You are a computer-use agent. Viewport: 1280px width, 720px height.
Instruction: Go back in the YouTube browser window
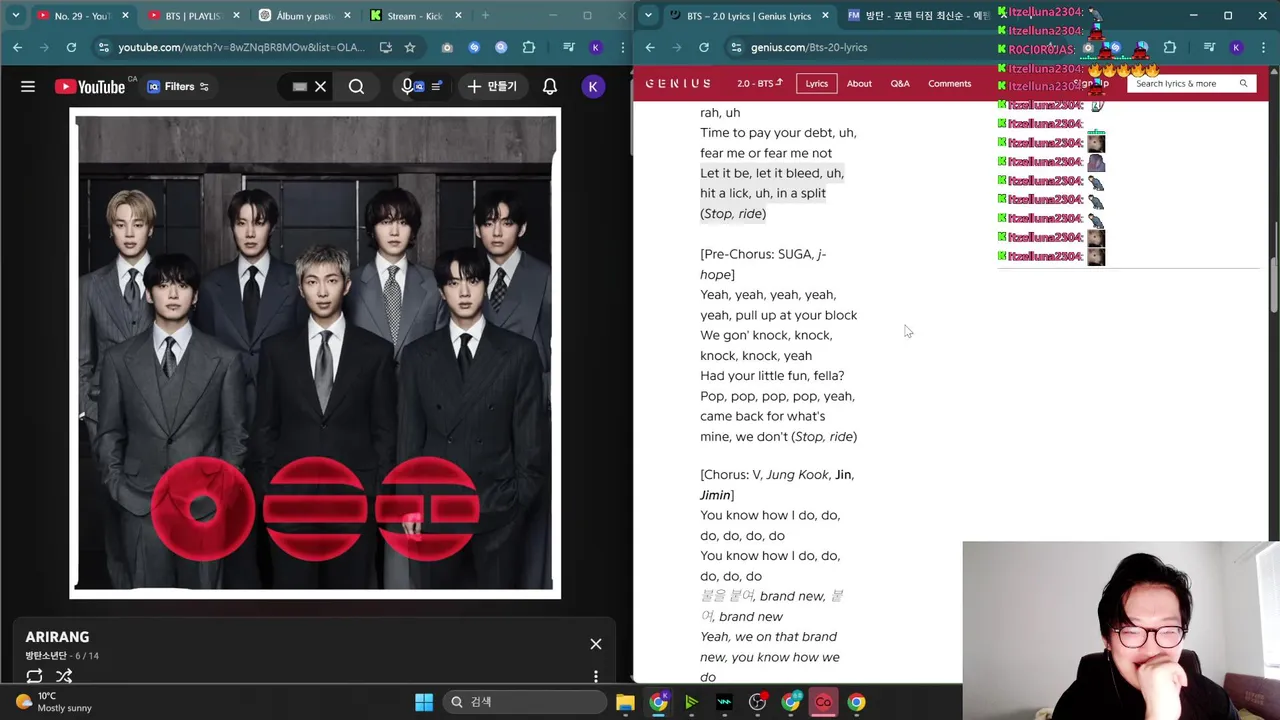point(17,47)
